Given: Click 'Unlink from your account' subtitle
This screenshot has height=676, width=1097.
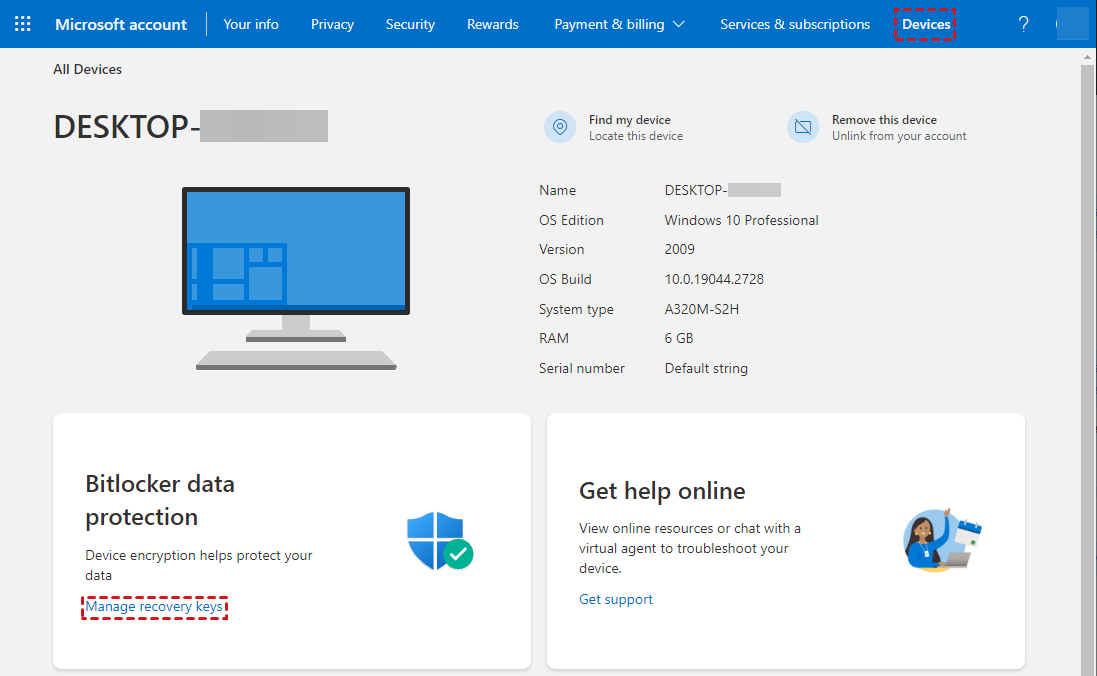Looking at the screenshot, I should coord(899,136).
